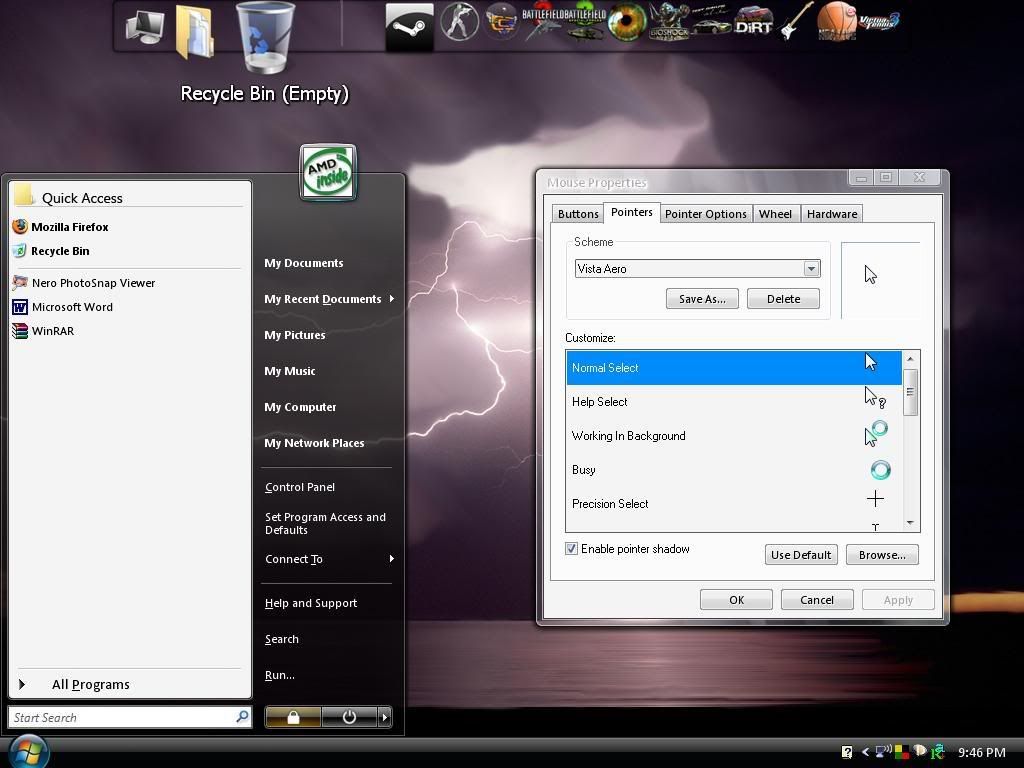Viewport: 1024px width, 768px height.
Task: Expand shutdown options arrow beside power button
Action: click(x=384, y=717)
